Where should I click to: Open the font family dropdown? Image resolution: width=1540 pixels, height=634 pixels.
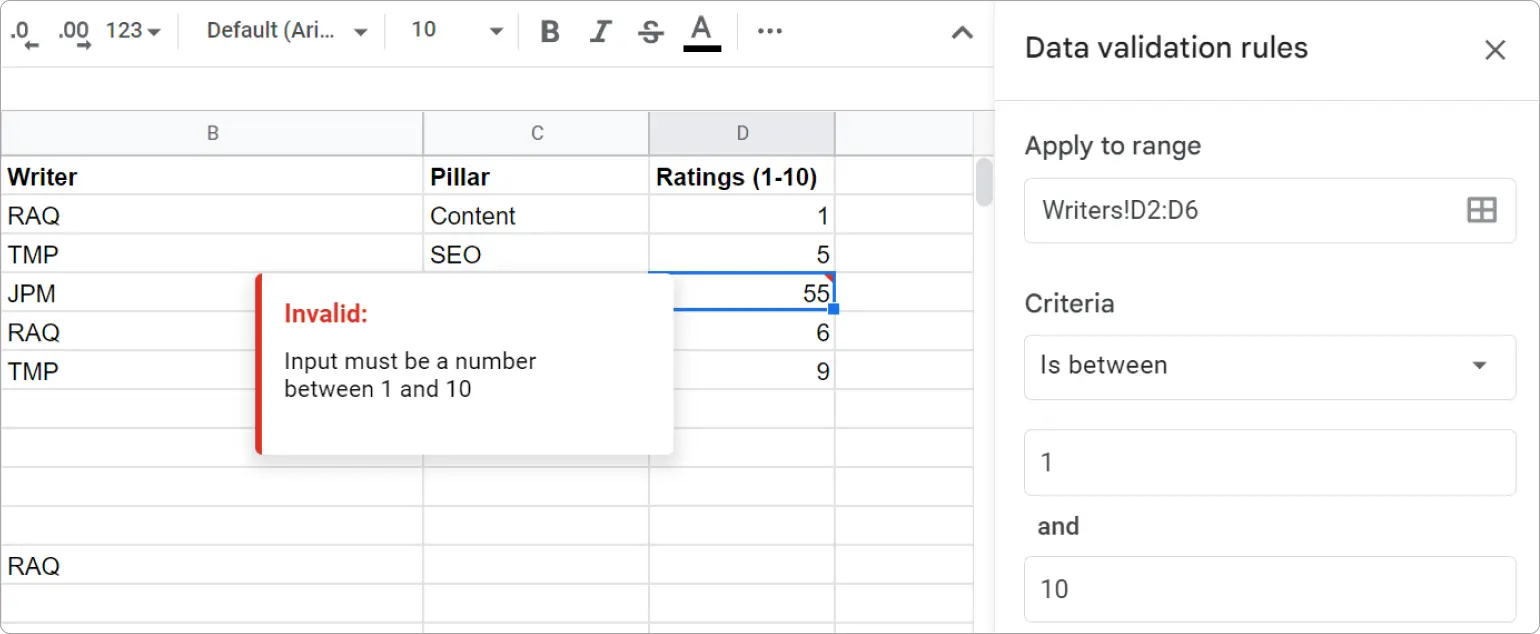[x=285, y=31]
